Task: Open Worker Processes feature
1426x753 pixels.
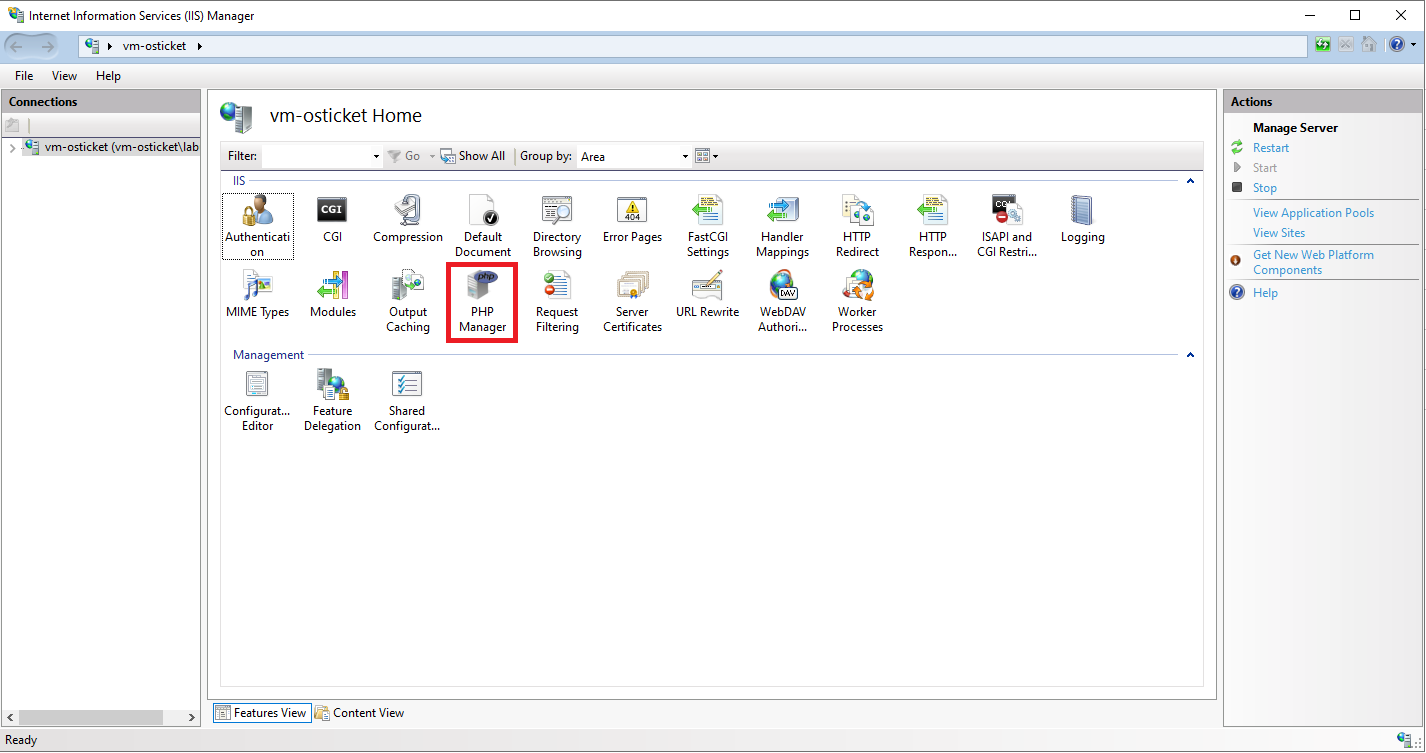Action: pos(857,301)
